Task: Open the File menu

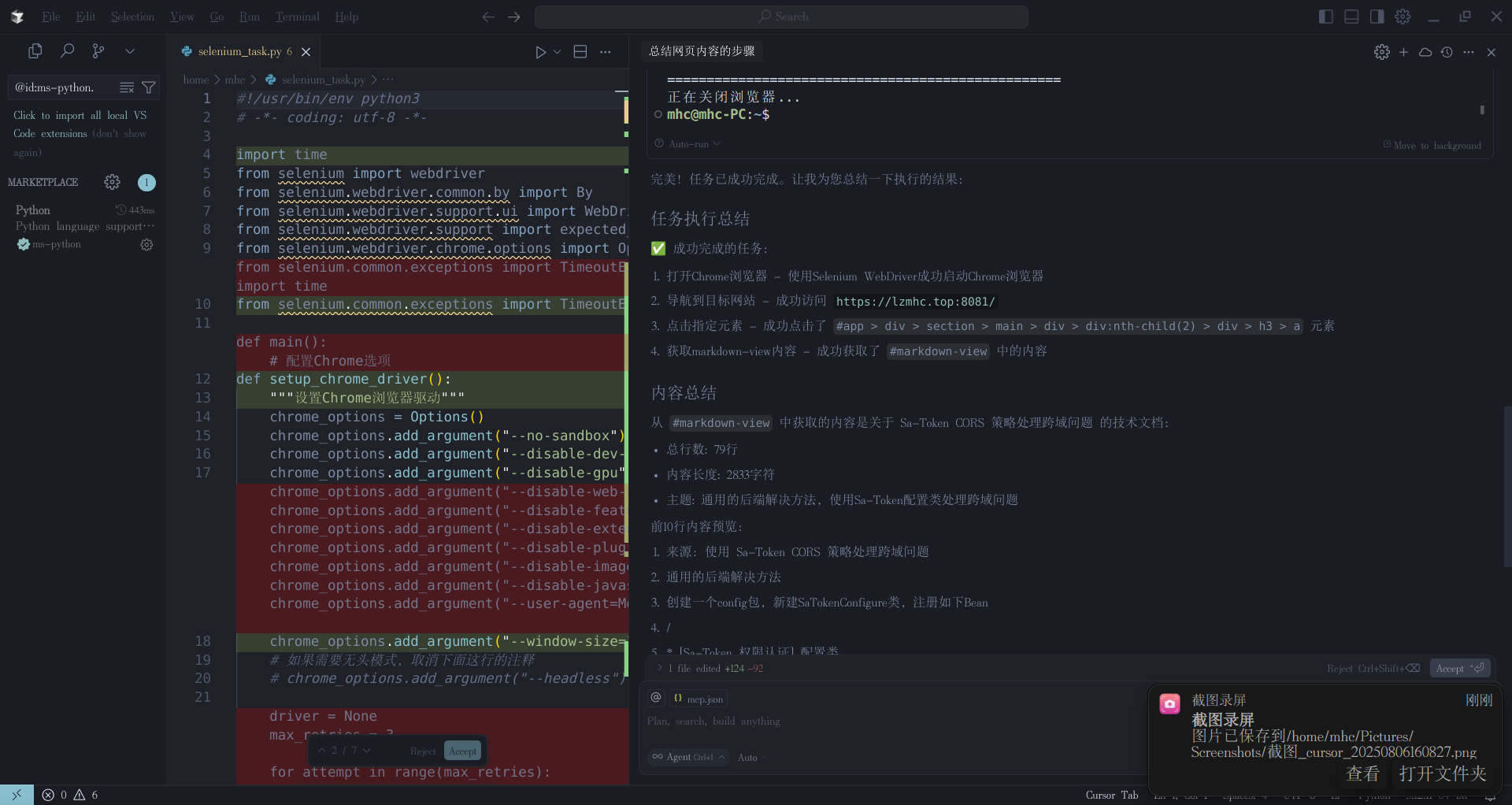Action: 51,17
